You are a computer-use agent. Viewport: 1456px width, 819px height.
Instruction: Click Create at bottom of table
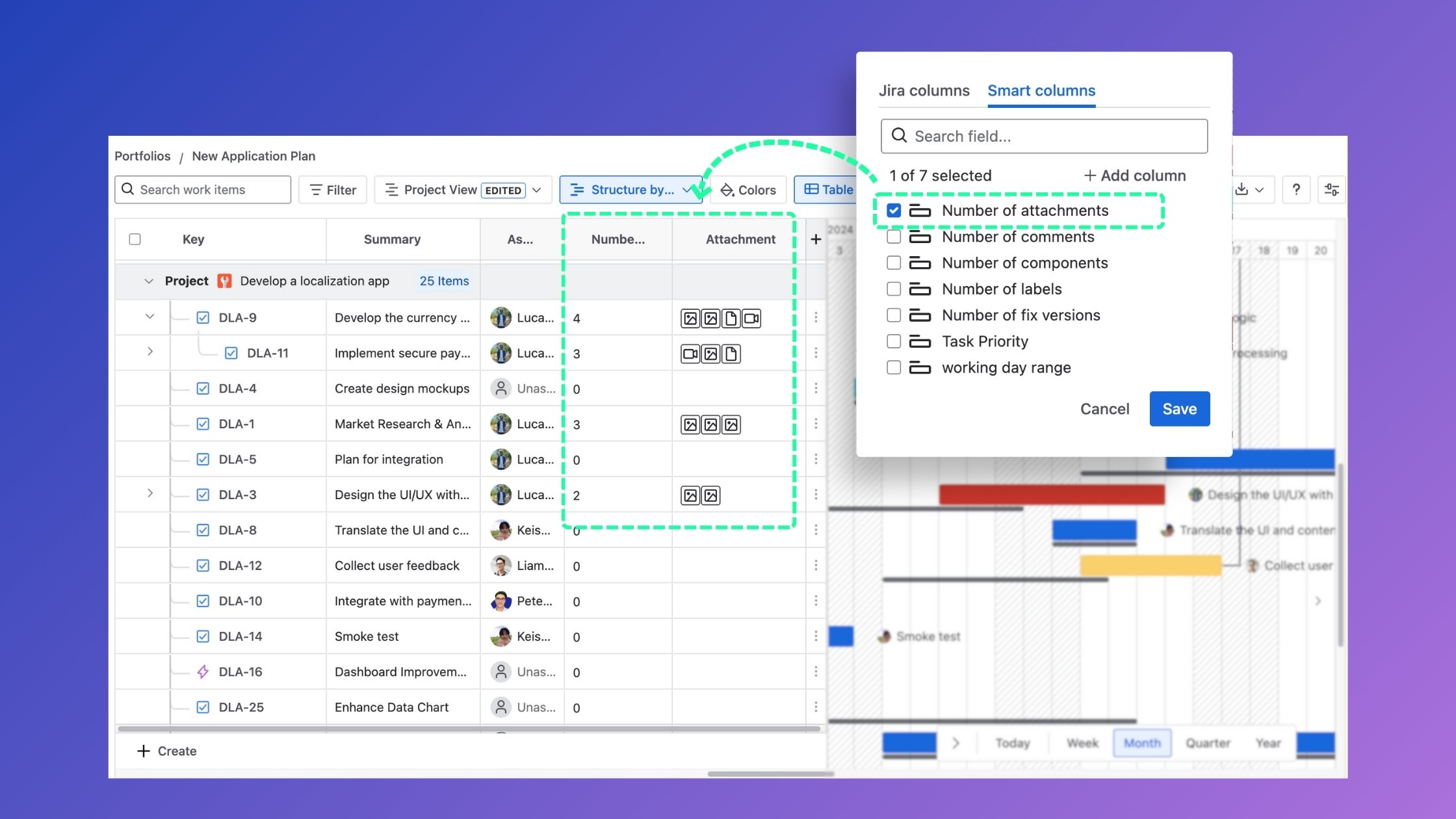coord(167,751)
